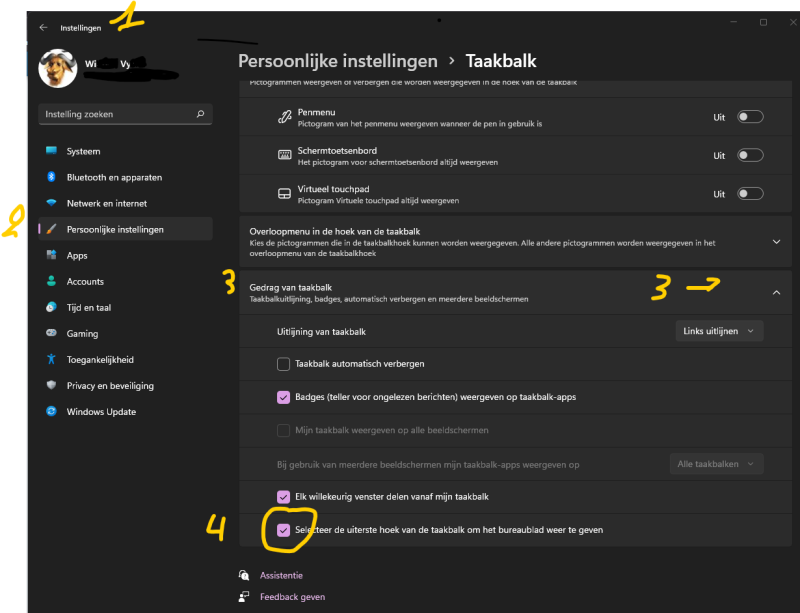Click the Feedback geven link

[x=292, y=597]
